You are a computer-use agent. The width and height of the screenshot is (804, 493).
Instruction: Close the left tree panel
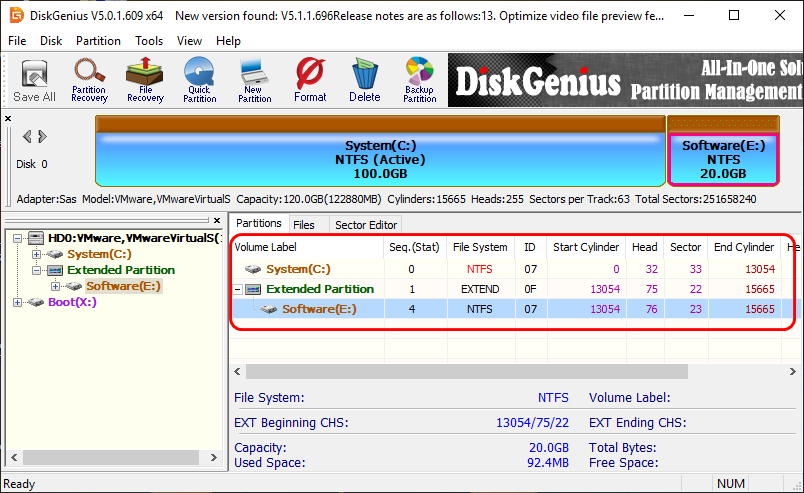tap(217, 221)
